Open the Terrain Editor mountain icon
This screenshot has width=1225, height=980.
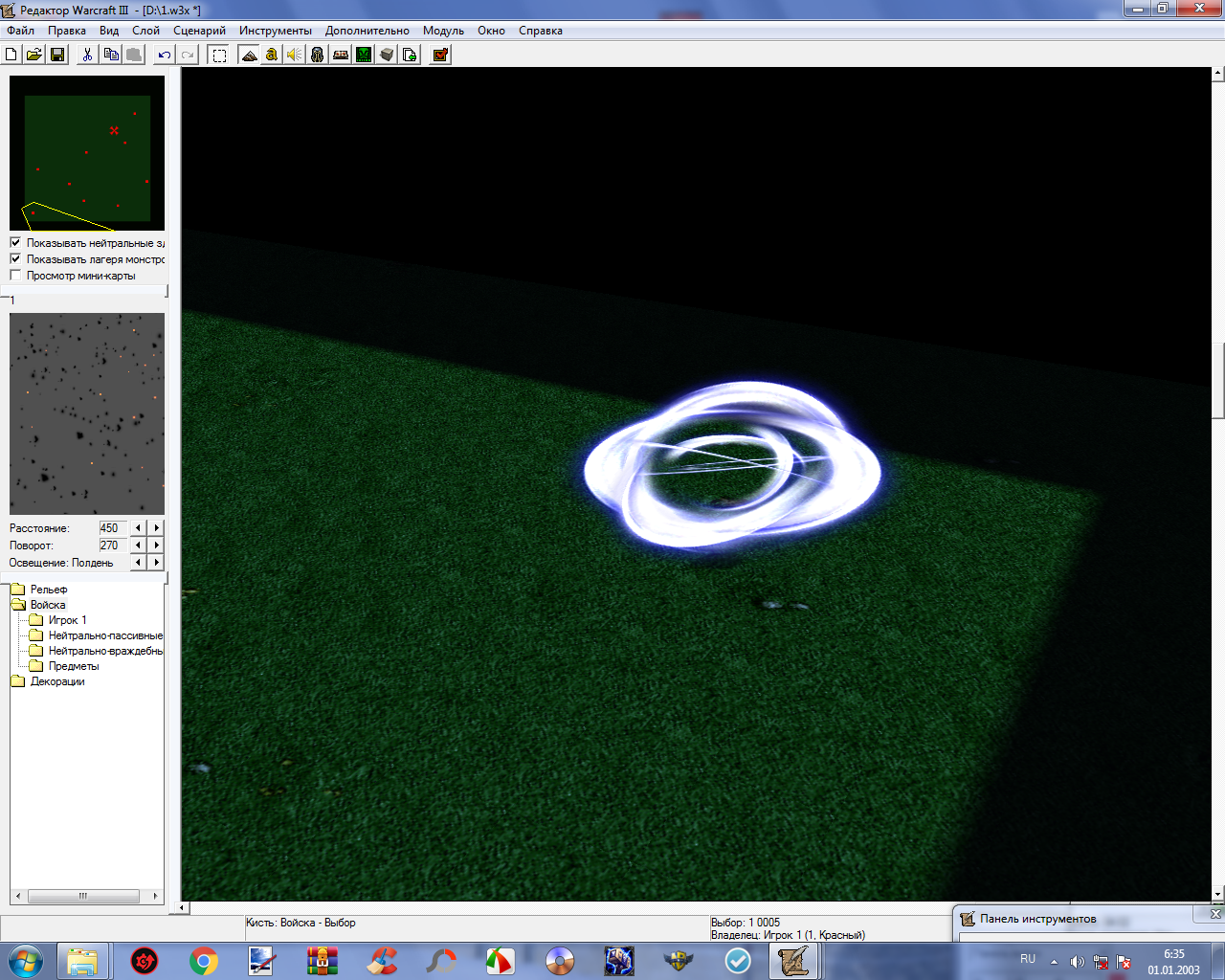coord(249,55)
